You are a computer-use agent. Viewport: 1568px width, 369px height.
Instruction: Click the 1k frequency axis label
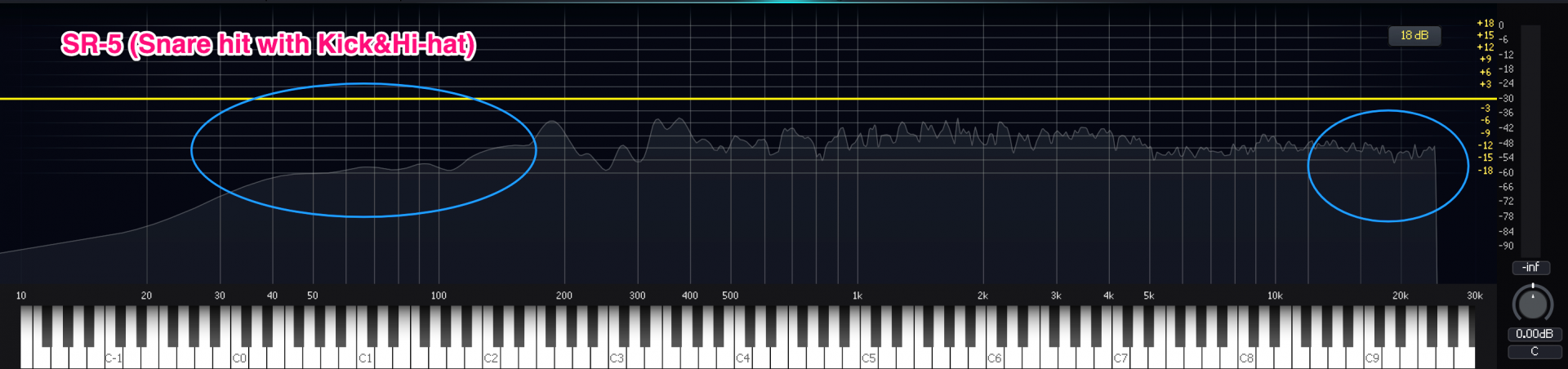[857, 296]
